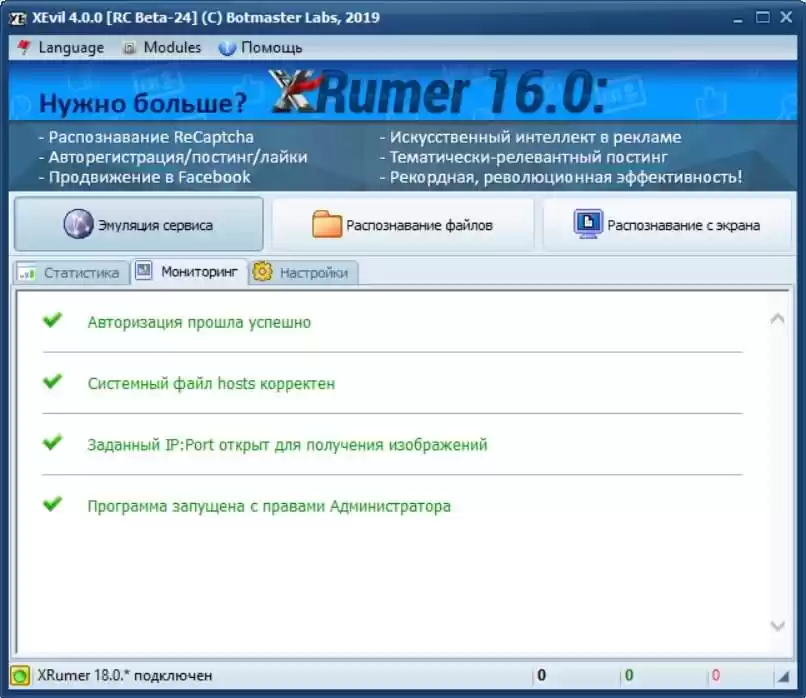The height and width of the screenshot is (698, 806).
Task: Select Программа запущена с правами Администратора
Action: [x=269, y=506]
